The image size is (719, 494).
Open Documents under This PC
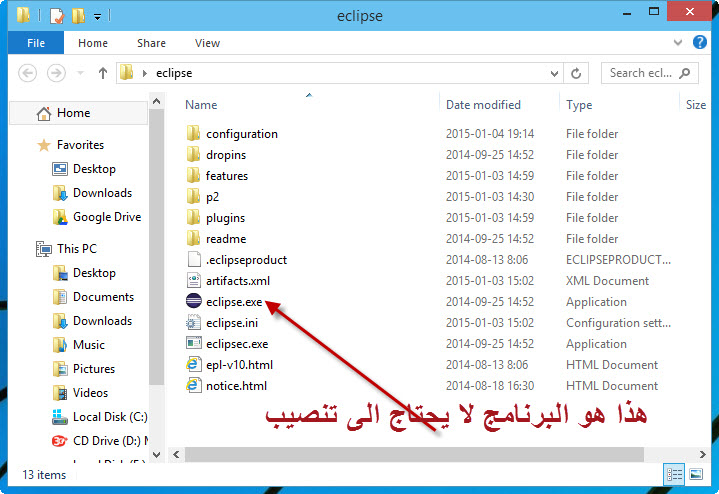93,297
